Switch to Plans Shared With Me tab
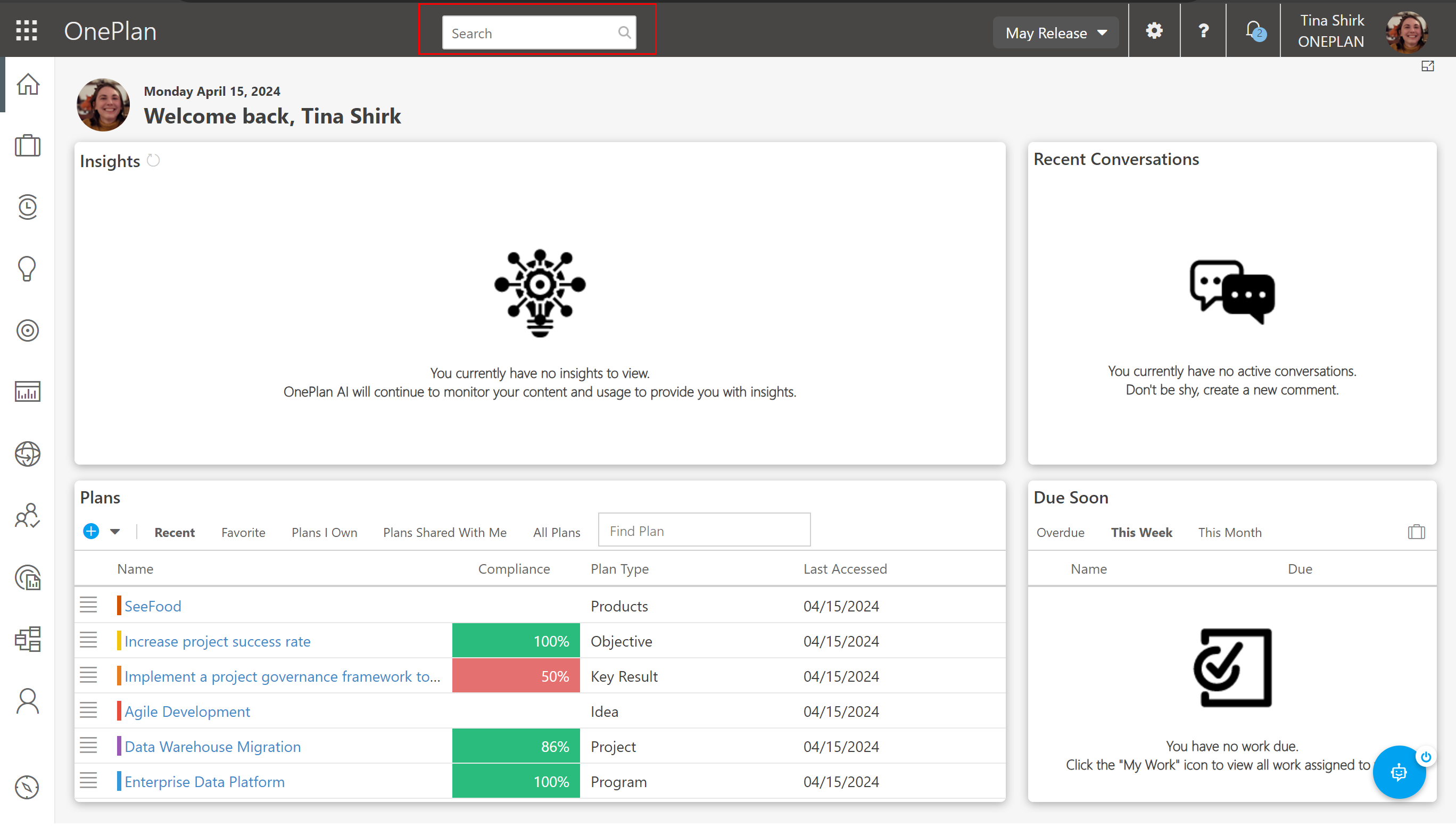1456x827 pixels. tap(445, 534)
